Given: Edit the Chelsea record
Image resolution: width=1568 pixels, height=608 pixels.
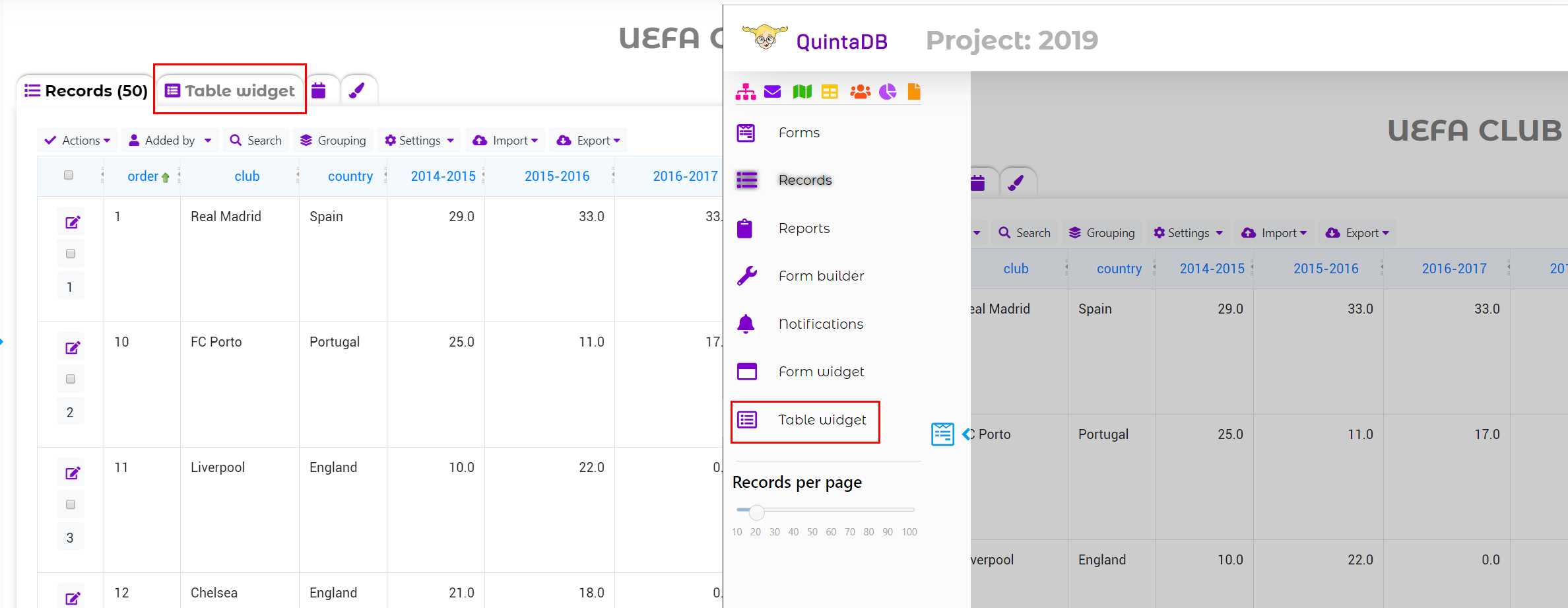Looking at the screenshot, I should (x=73, y=598).
